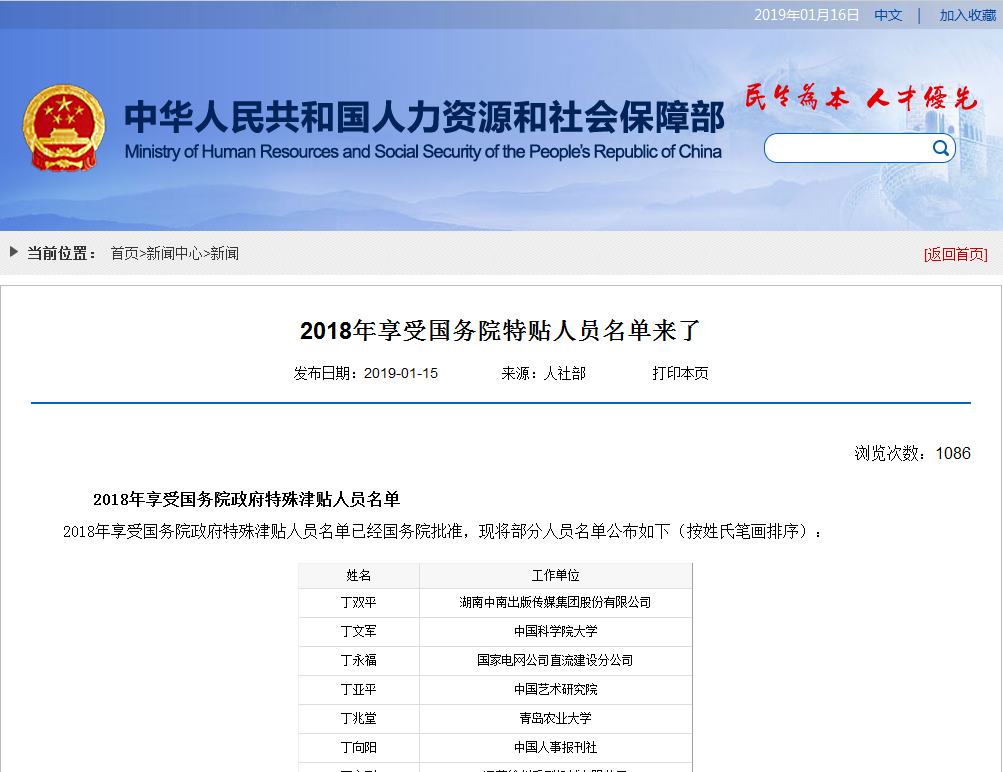Add page to favorites with 加入收藏
This screenshot has height=772, width=1003.
tap(967, 15)
